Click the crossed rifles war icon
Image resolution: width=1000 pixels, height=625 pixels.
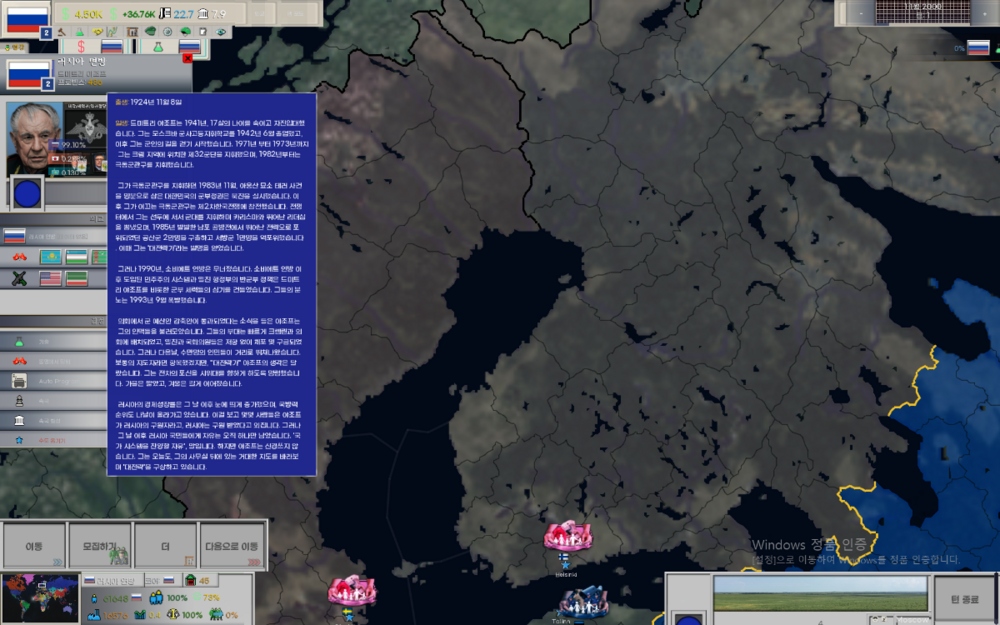click(x=20, y=279)
